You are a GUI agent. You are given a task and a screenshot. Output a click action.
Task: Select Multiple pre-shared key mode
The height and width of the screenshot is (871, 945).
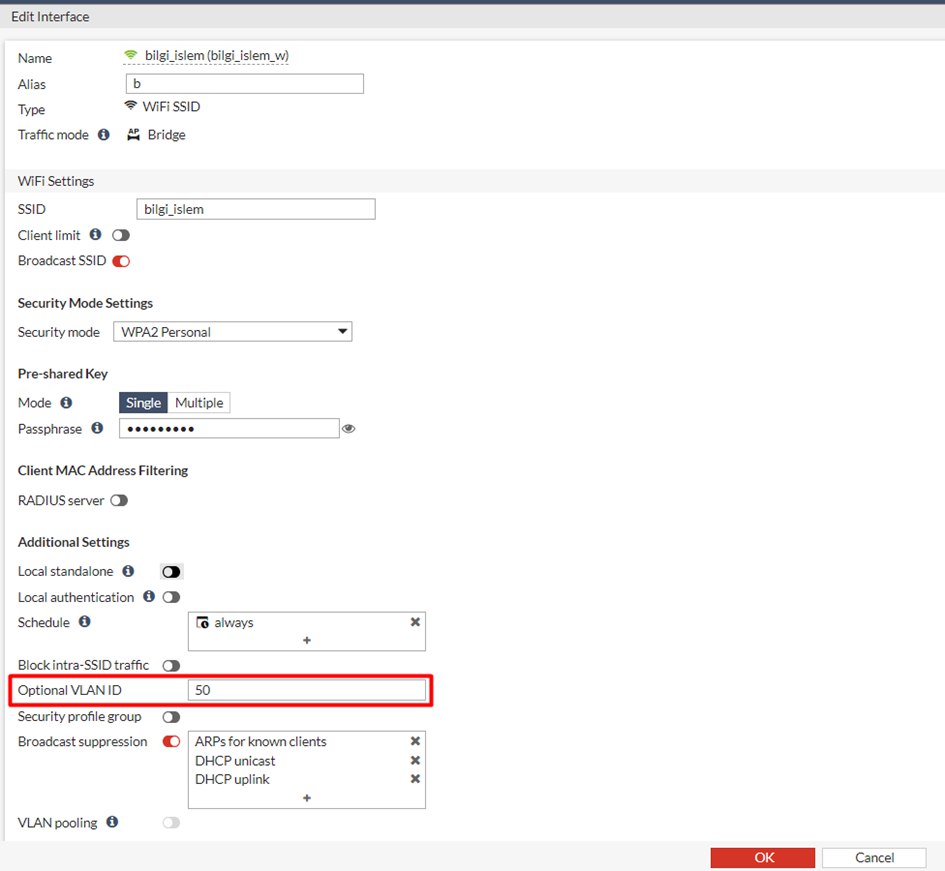[x=199, y=403]
